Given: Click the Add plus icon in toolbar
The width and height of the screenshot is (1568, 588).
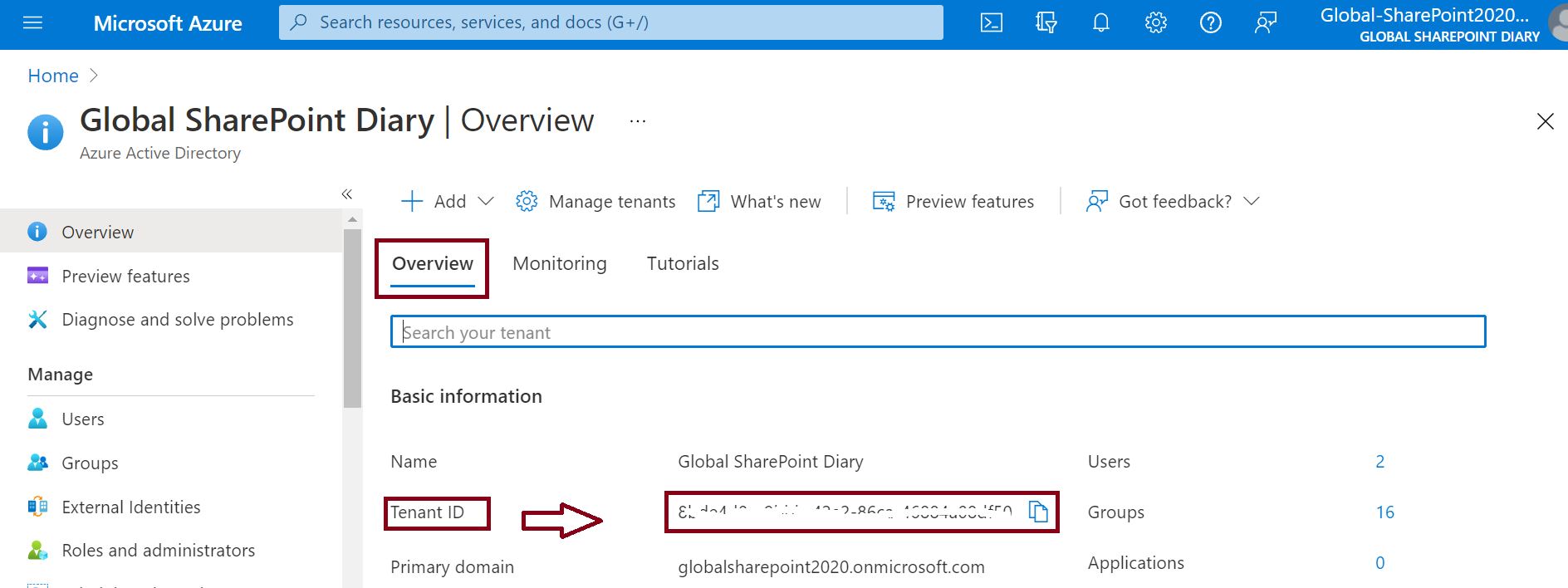Looking at the screenshot, I should click(412, 201).
